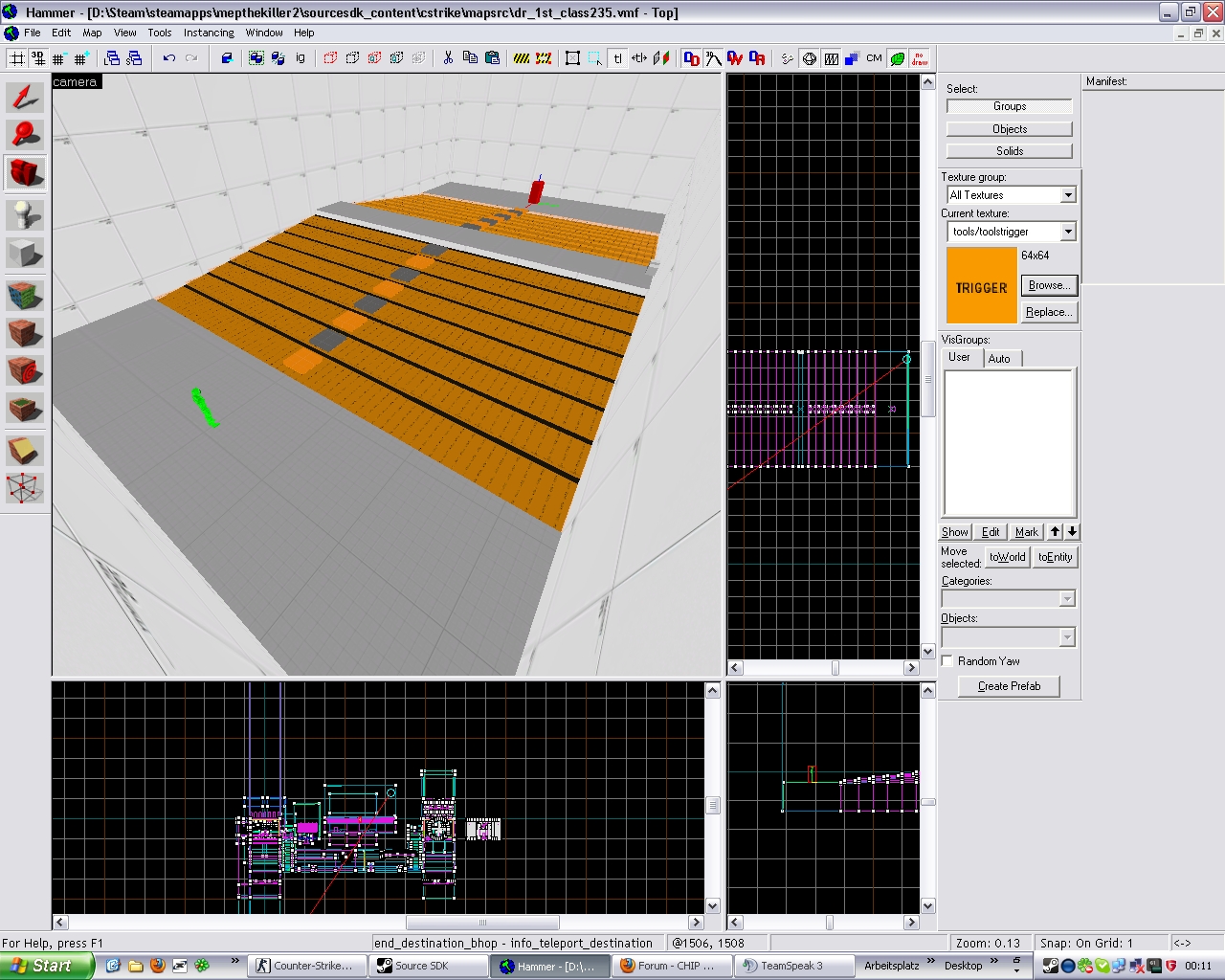Expand the Current texture dropdown
This screenshot has width=1225, height=980.
[1068, 232]
